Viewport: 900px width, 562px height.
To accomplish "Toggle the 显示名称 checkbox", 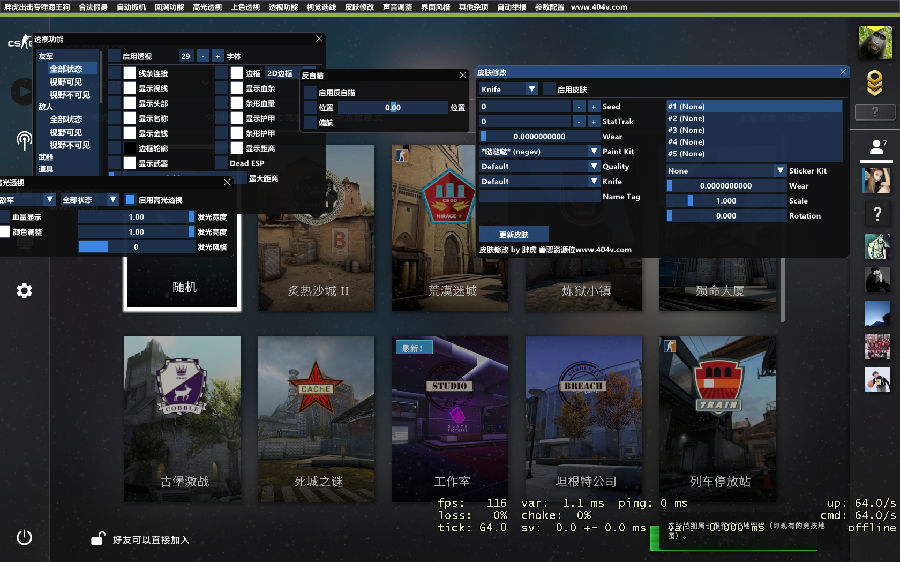I will coord(114,118).
